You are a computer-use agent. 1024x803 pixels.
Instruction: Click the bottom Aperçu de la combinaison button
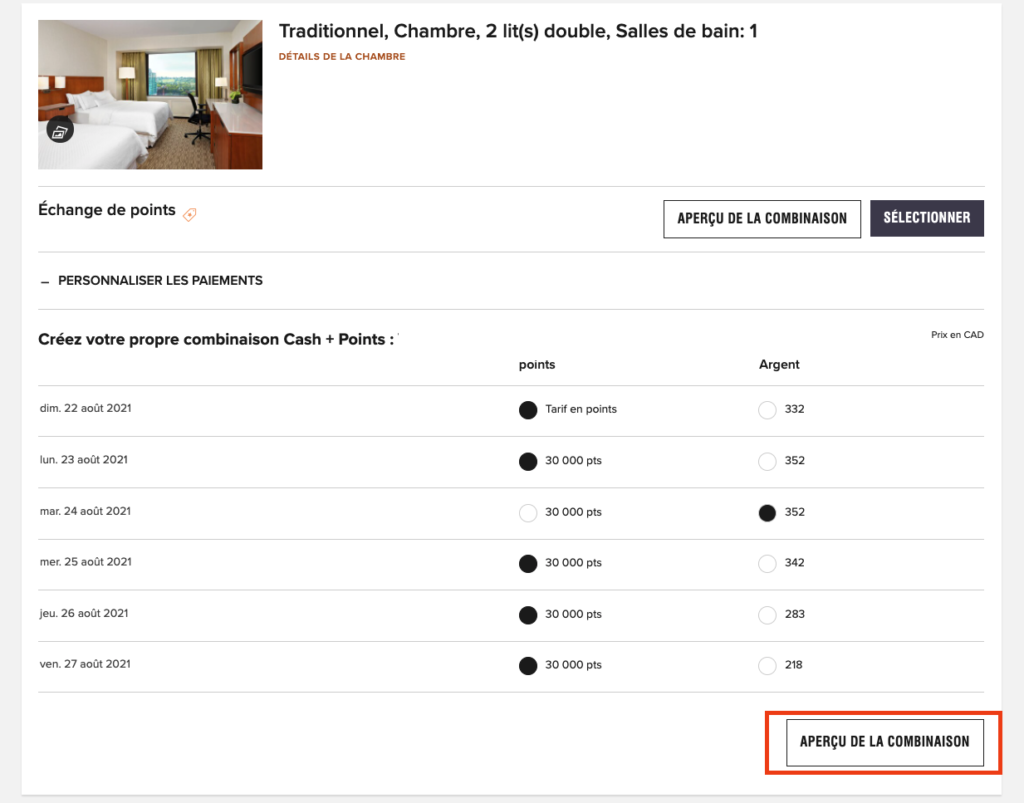click(x=884, y=742)
